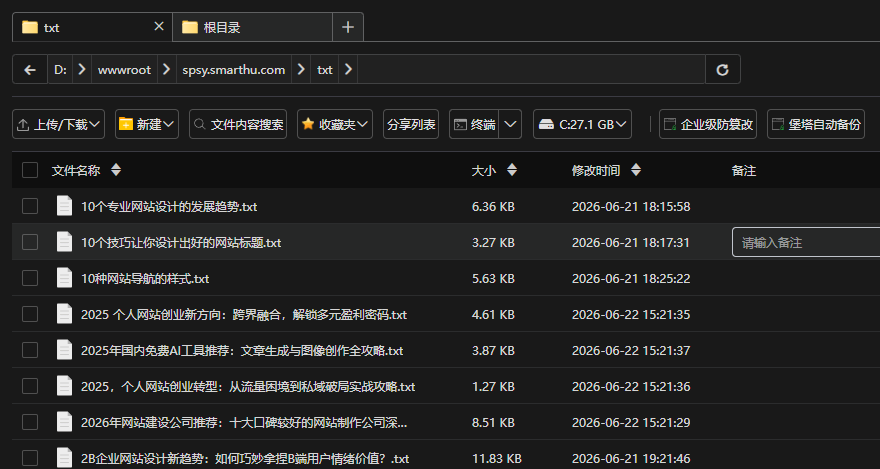Add a new tab with plus icon
This screenshot has width=880, height=469.
[x=348, y=27]
